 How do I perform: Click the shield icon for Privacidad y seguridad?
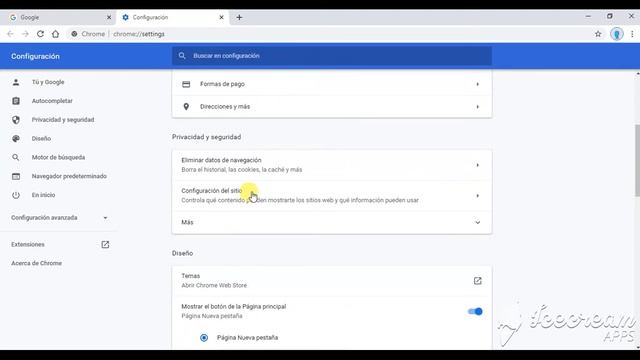tap(16, 120)
